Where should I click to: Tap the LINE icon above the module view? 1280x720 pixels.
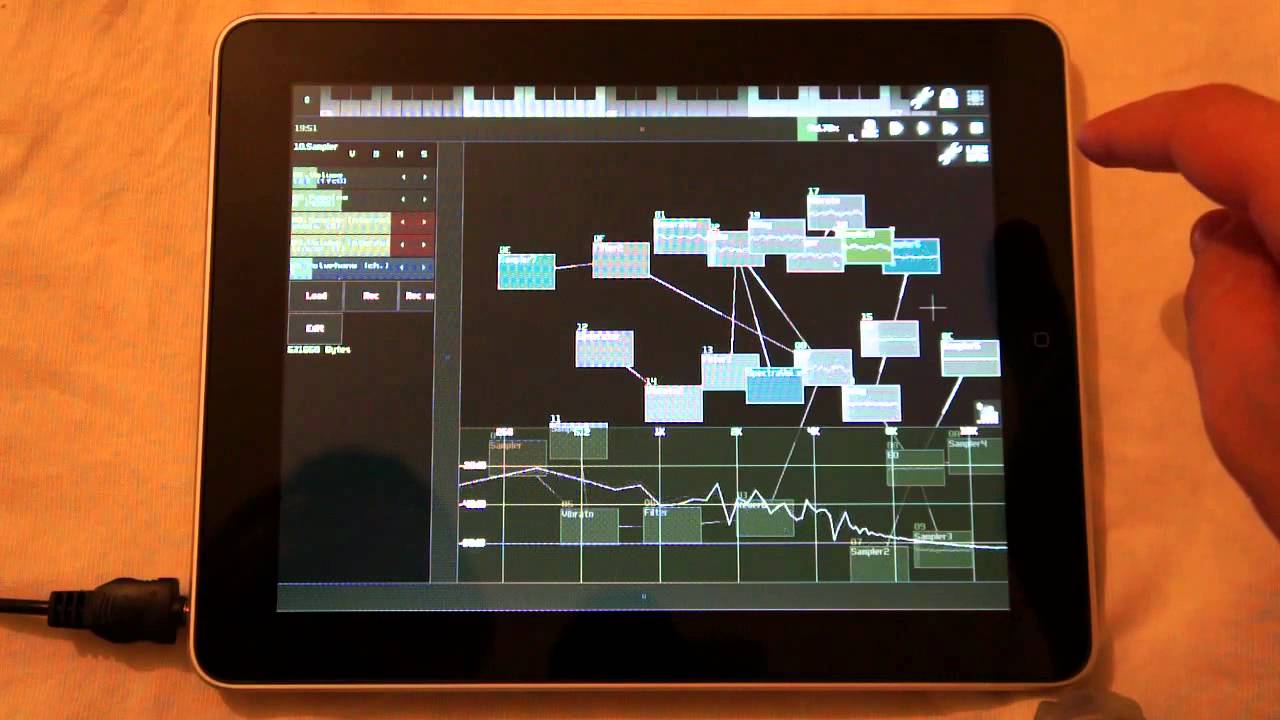pos(976,154)
